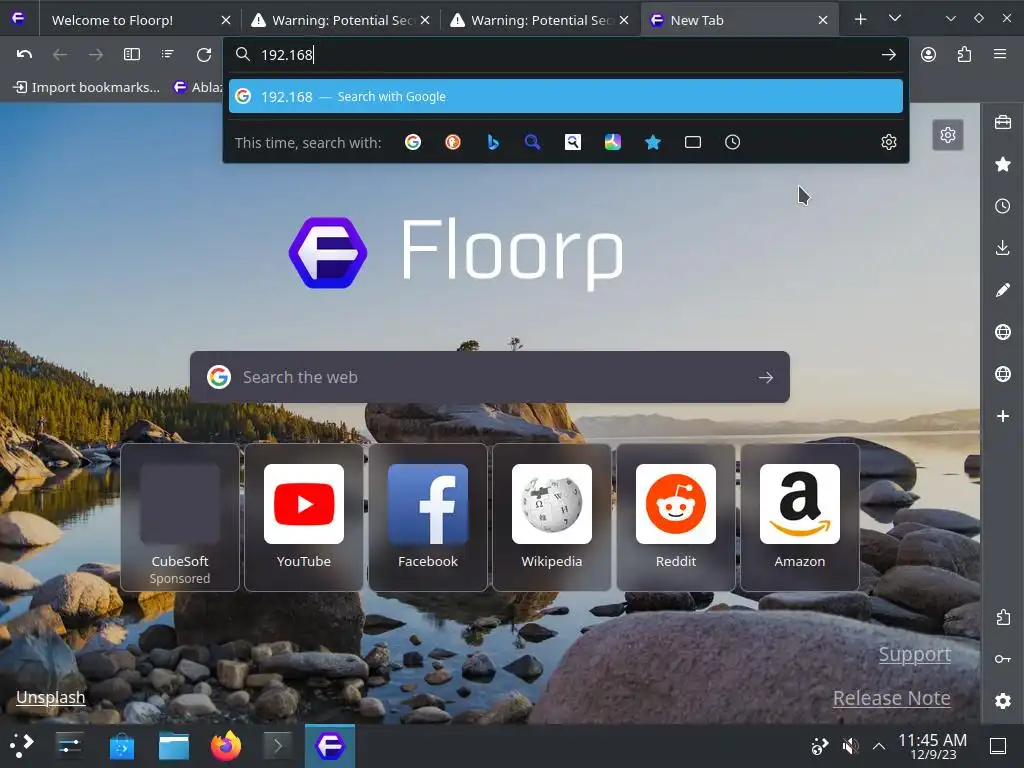Open passwords key icon in side panel
Screen dimensions: 1024x768
tap(1003, 659)
